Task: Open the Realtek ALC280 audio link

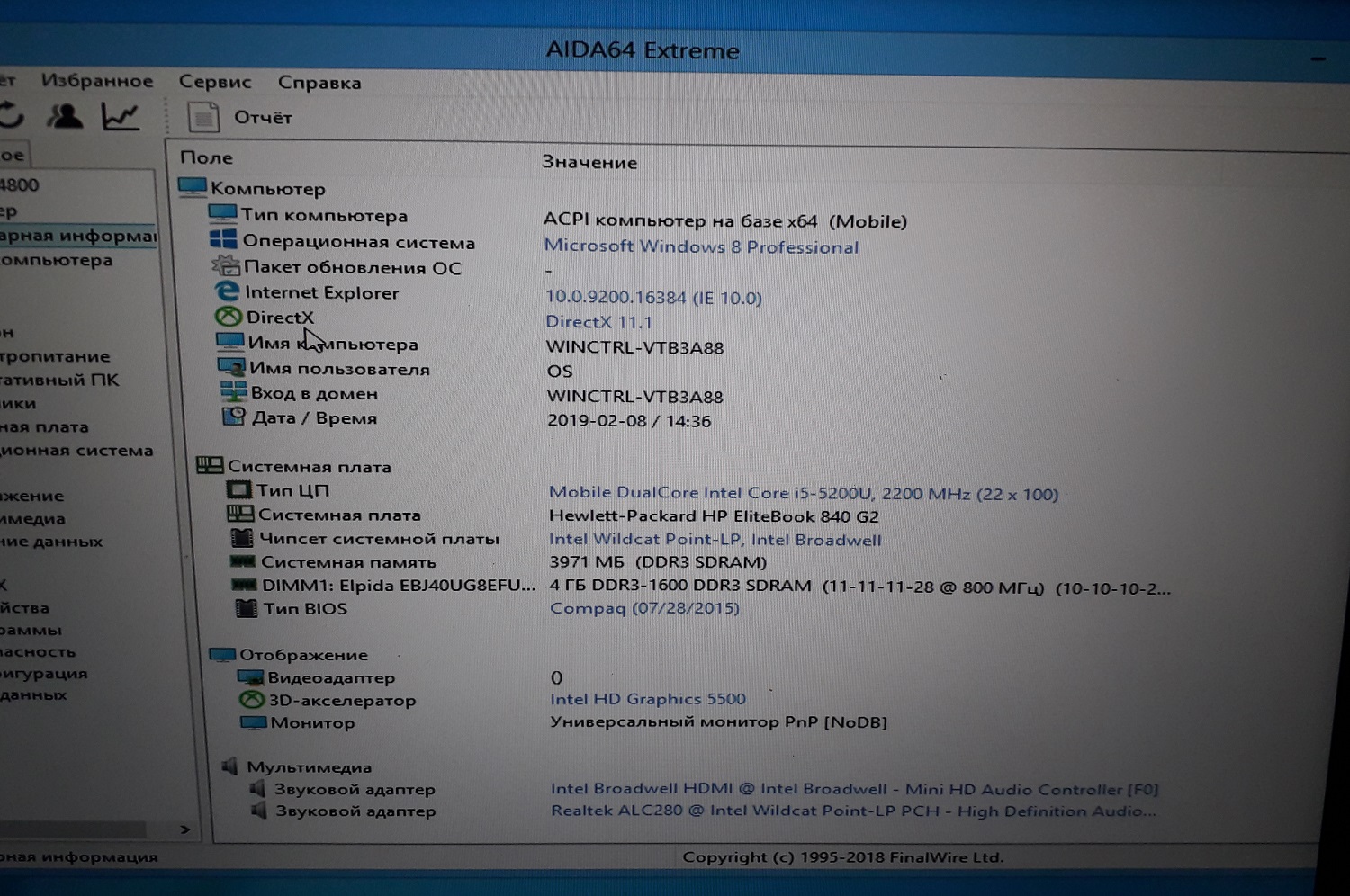Action: pos(853,811)
